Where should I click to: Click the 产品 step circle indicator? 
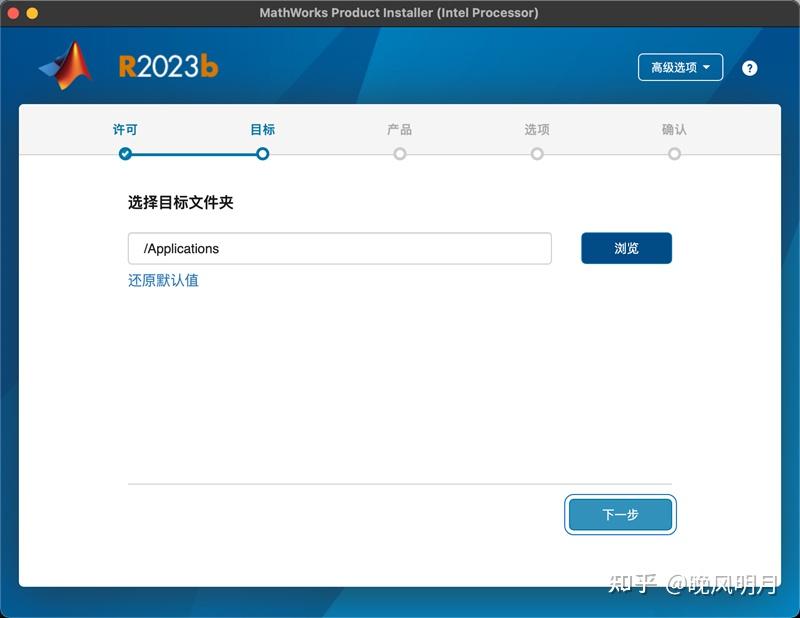400,154
